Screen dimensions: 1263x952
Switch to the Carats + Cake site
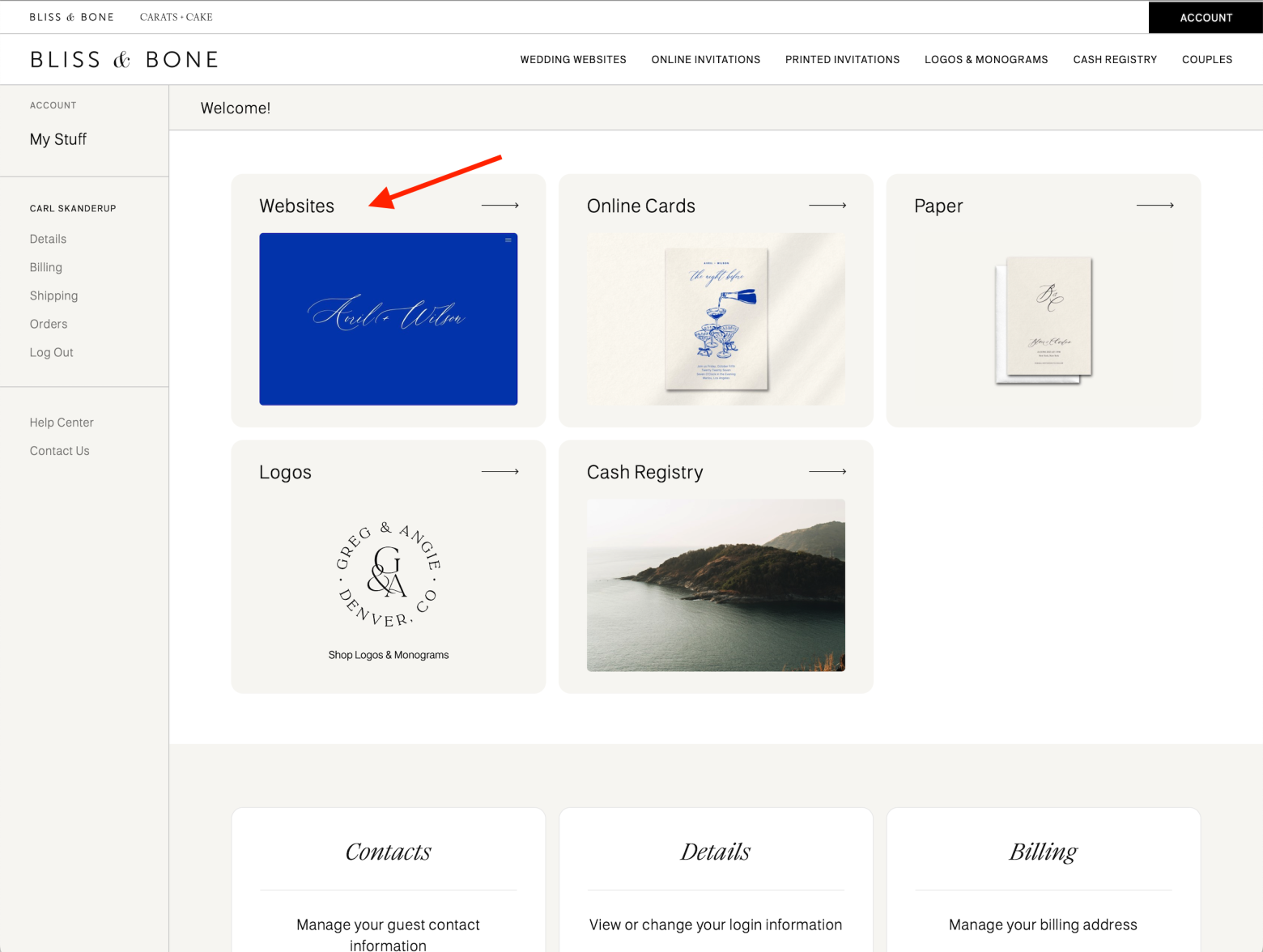pos(176,16)
